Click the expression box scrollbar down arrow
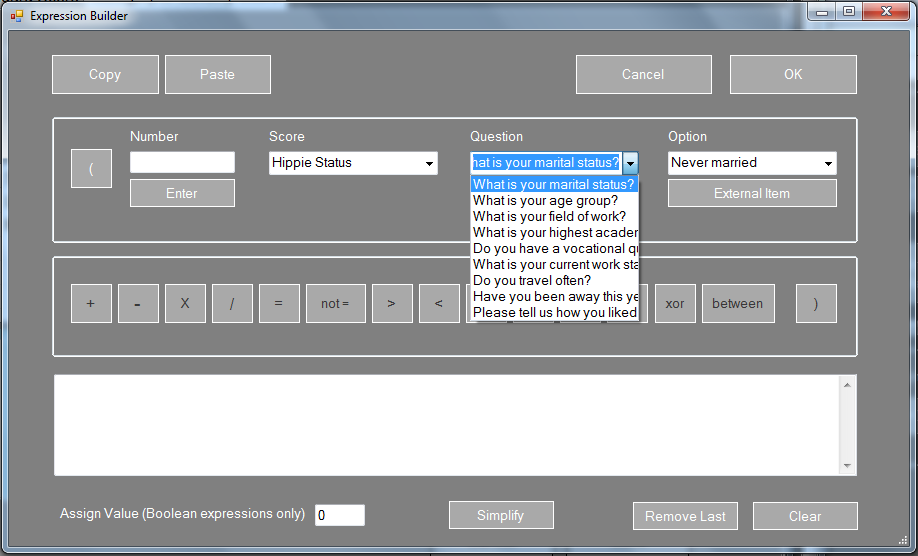The image size is (918, 556). [x=849, y=466]
